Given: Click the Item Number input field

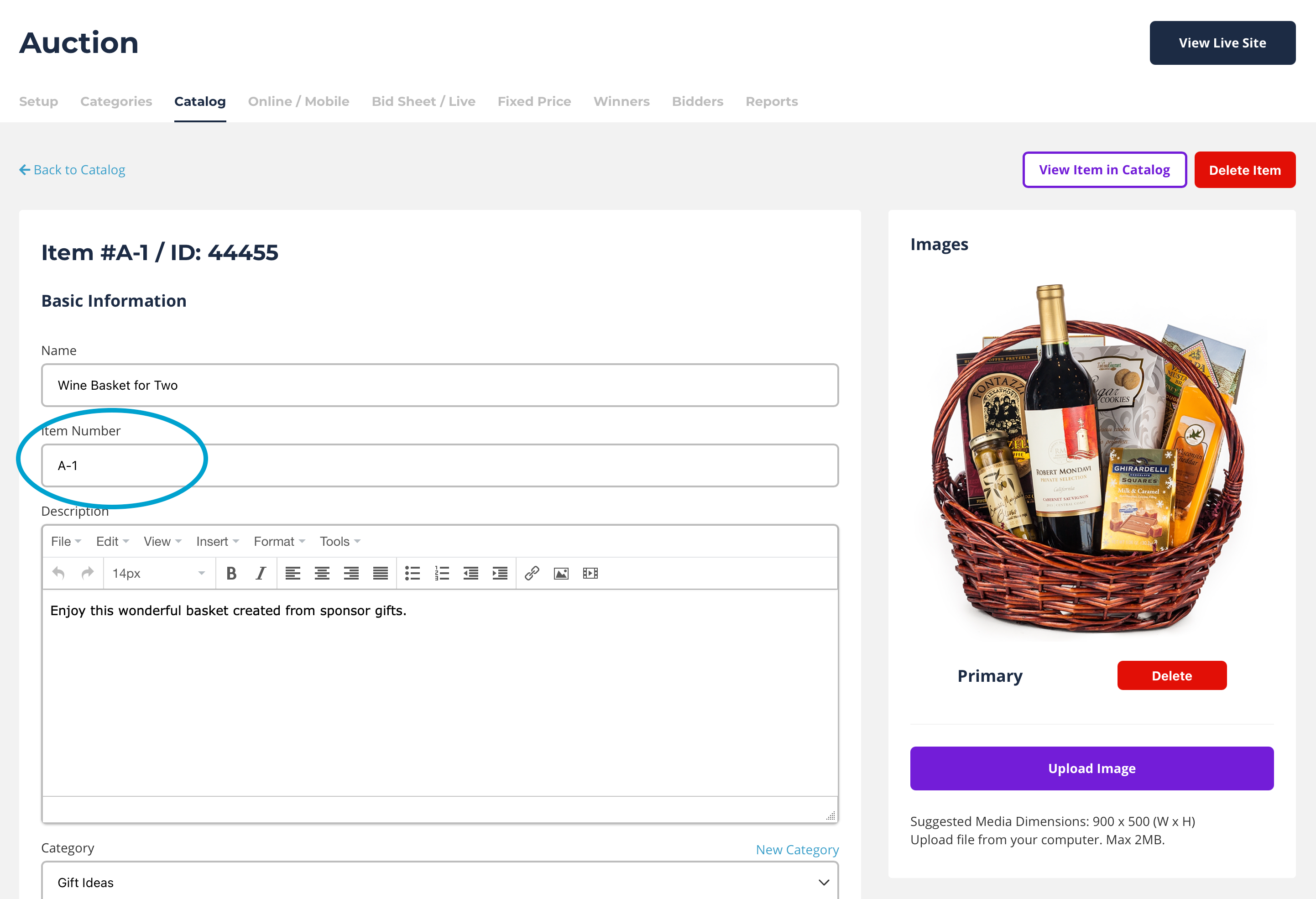Looking at the screenshot, I should 439,465.
